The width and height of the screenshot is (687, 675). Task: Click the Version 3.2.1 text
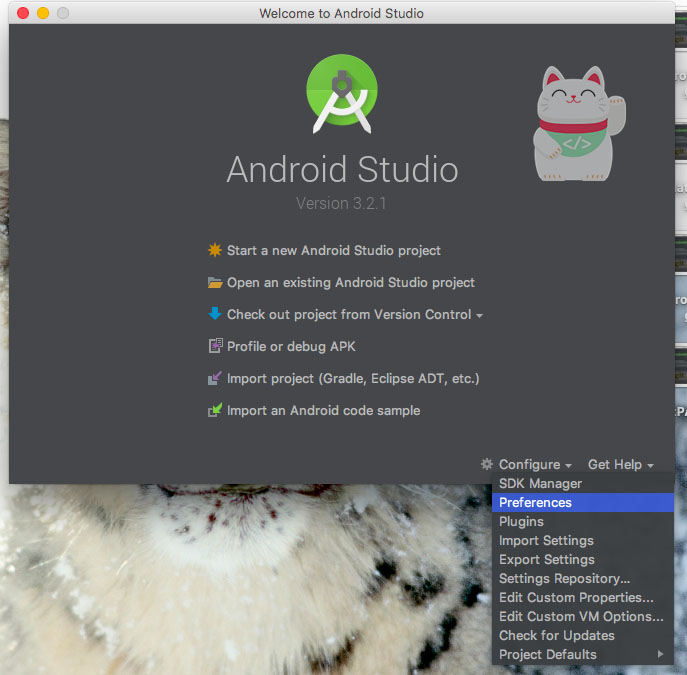pyautogui.click(x=341, y=203)
